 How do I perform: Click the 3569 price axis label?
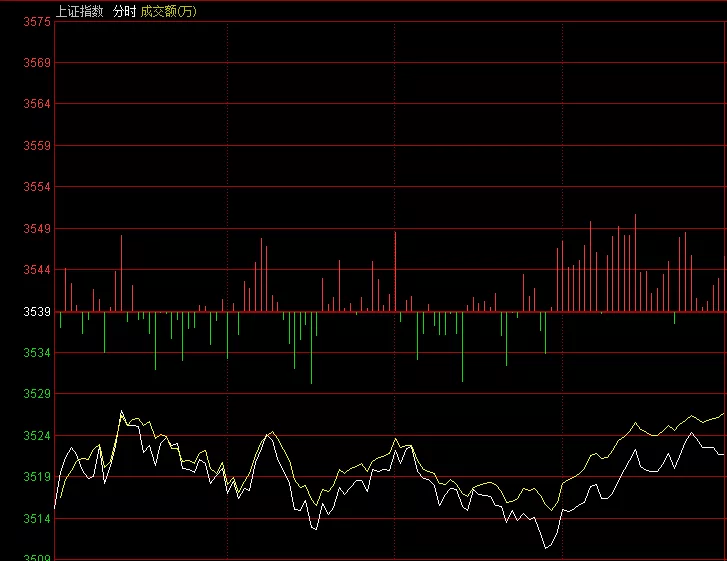[x=37, y=63]
